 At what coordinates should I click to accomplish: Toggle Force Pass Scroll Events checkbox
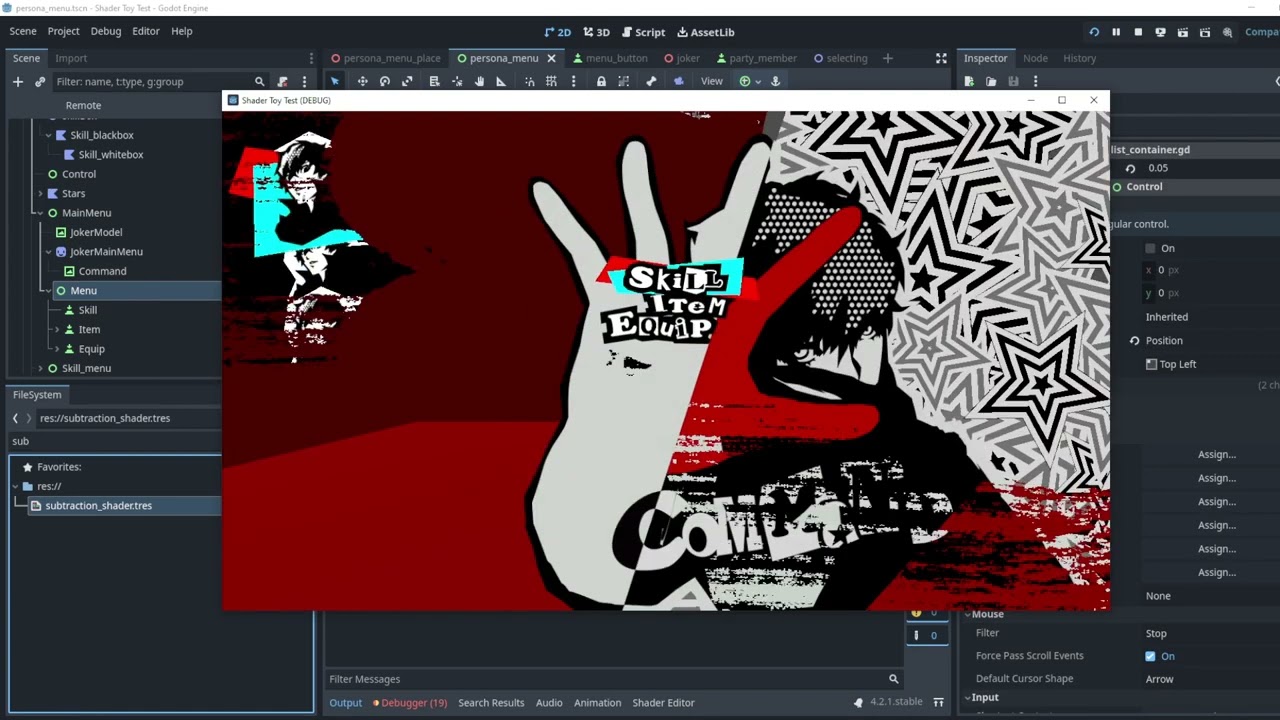1150,656
